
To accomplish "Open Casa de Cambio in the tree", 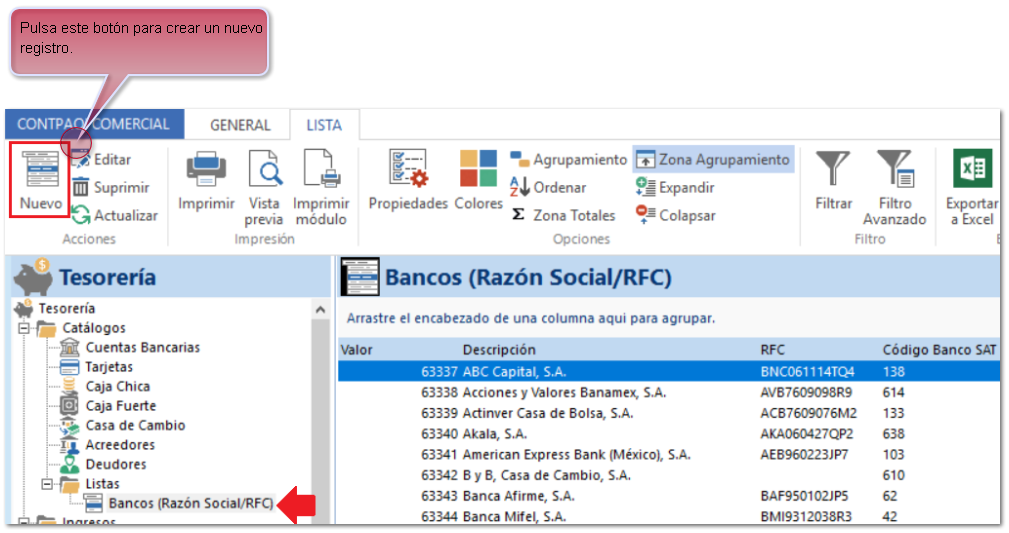I will (135, 425).
